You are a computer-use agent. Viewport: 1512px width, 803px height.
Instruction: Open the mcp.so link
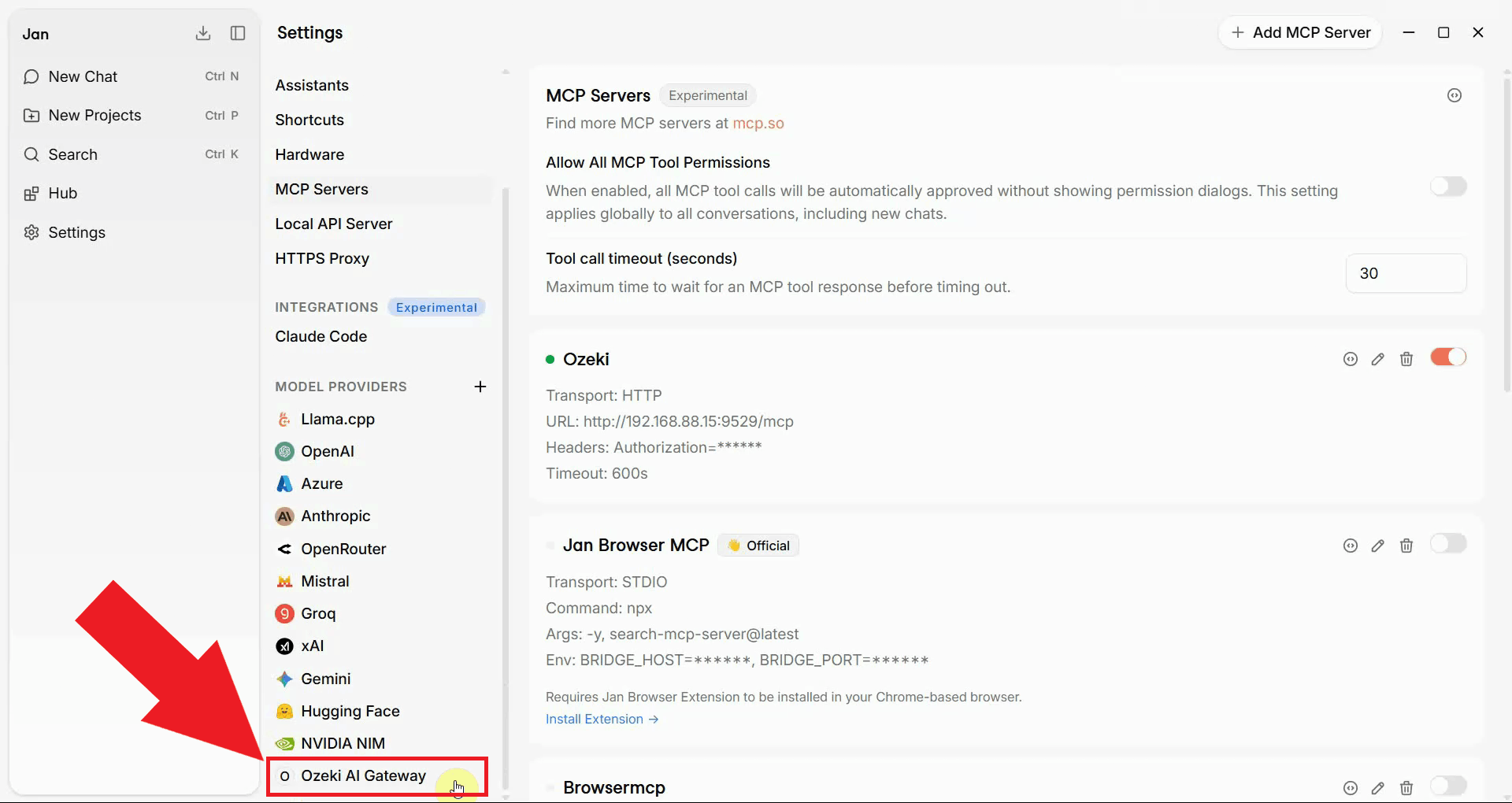click(758, 123)
